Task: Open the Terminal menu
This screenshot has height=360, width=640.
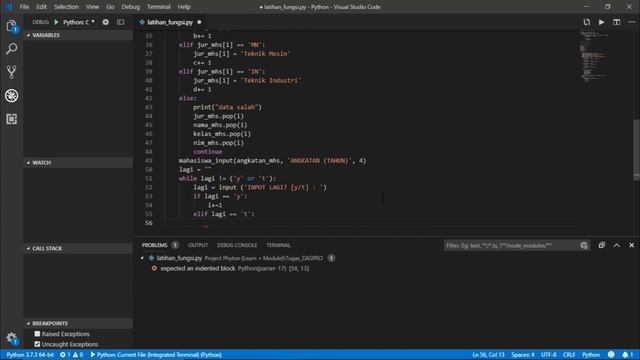Action: (x=159, y=7)
